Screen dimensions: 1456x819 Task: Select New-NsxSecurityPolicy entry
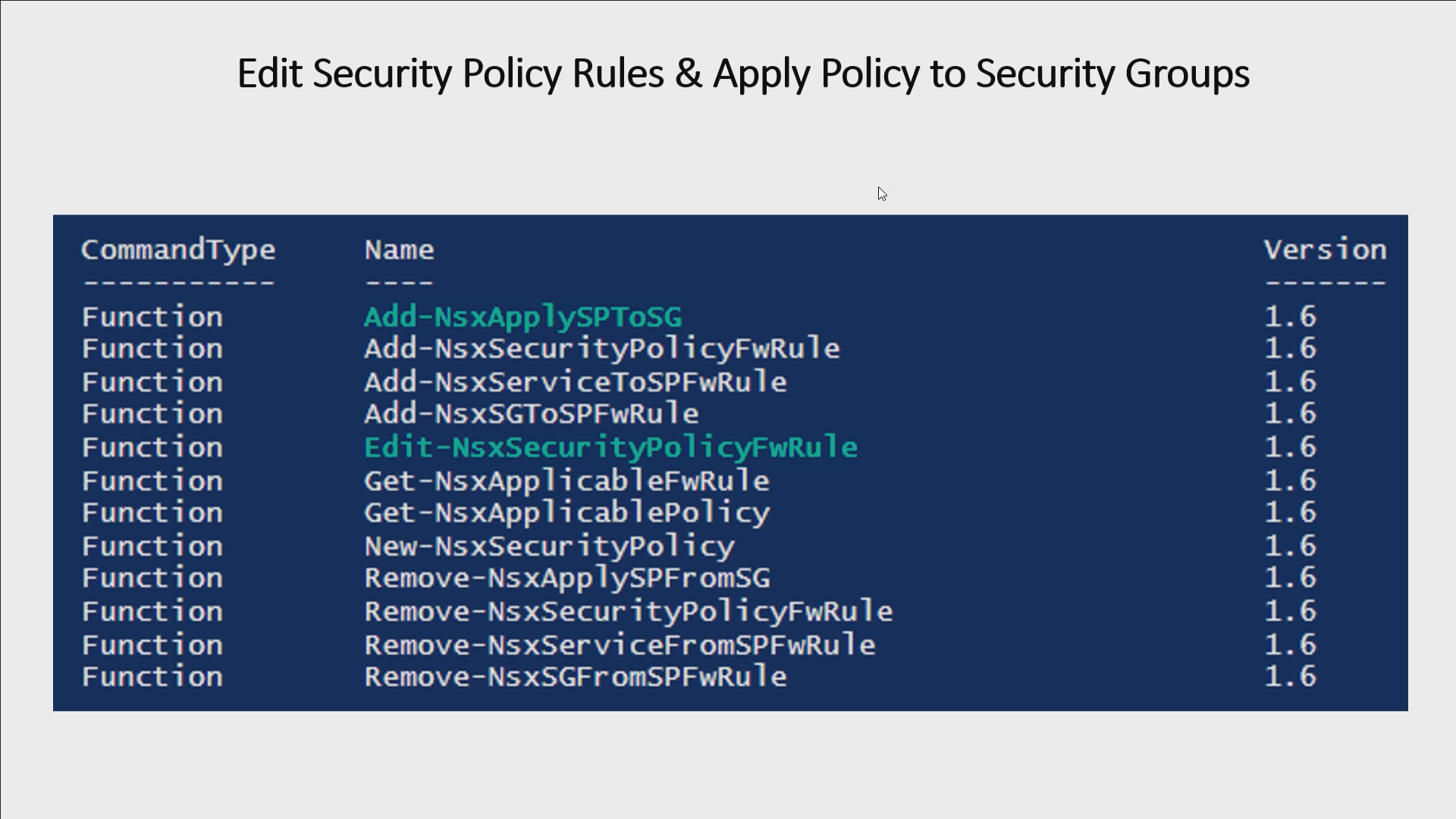[x=548, y=546]
